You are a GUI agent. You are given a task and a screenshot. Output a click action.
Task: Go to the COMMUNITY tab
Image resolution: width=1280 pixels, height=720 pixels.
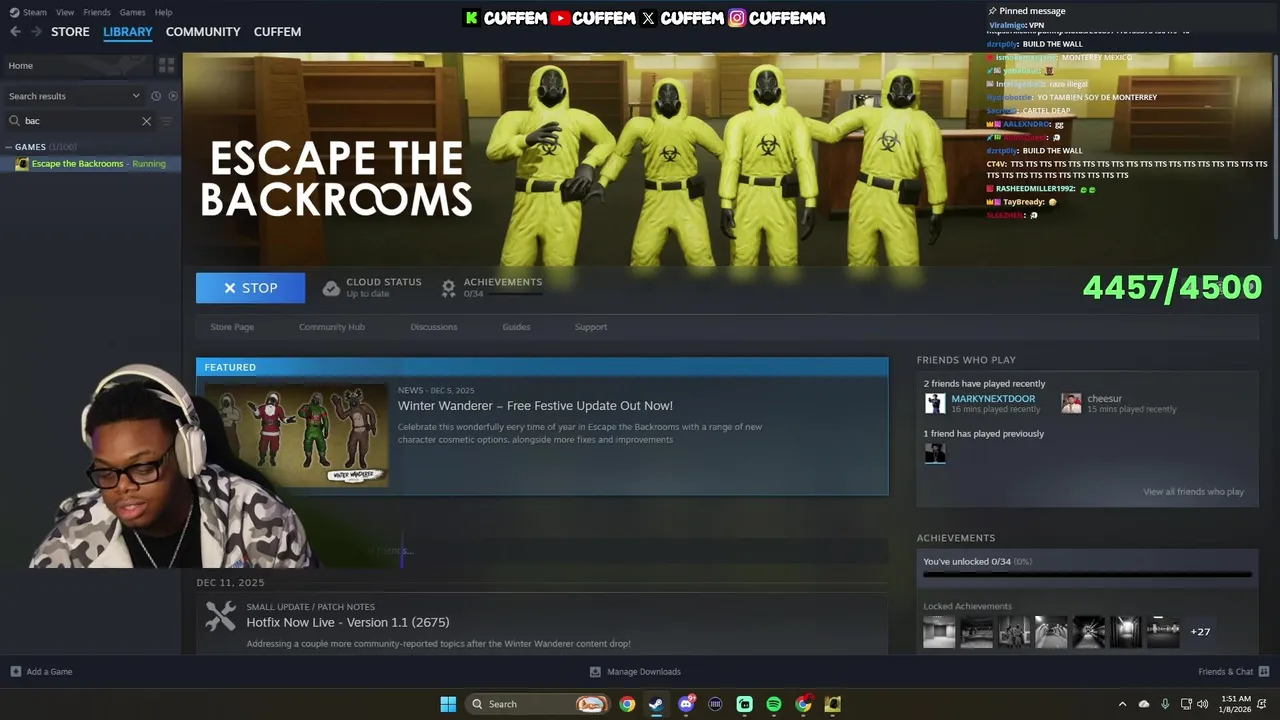(x=203, y=32)
